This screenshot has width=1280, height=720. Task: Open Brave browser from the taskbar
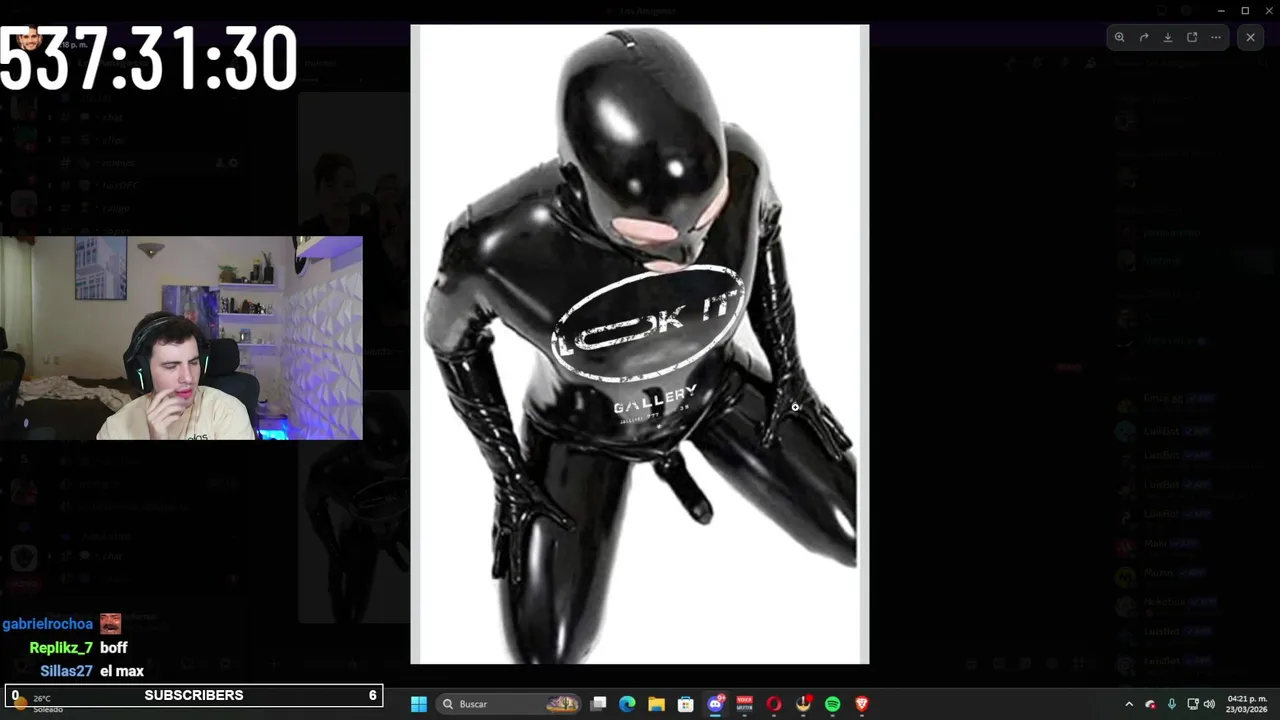[862, 704]
